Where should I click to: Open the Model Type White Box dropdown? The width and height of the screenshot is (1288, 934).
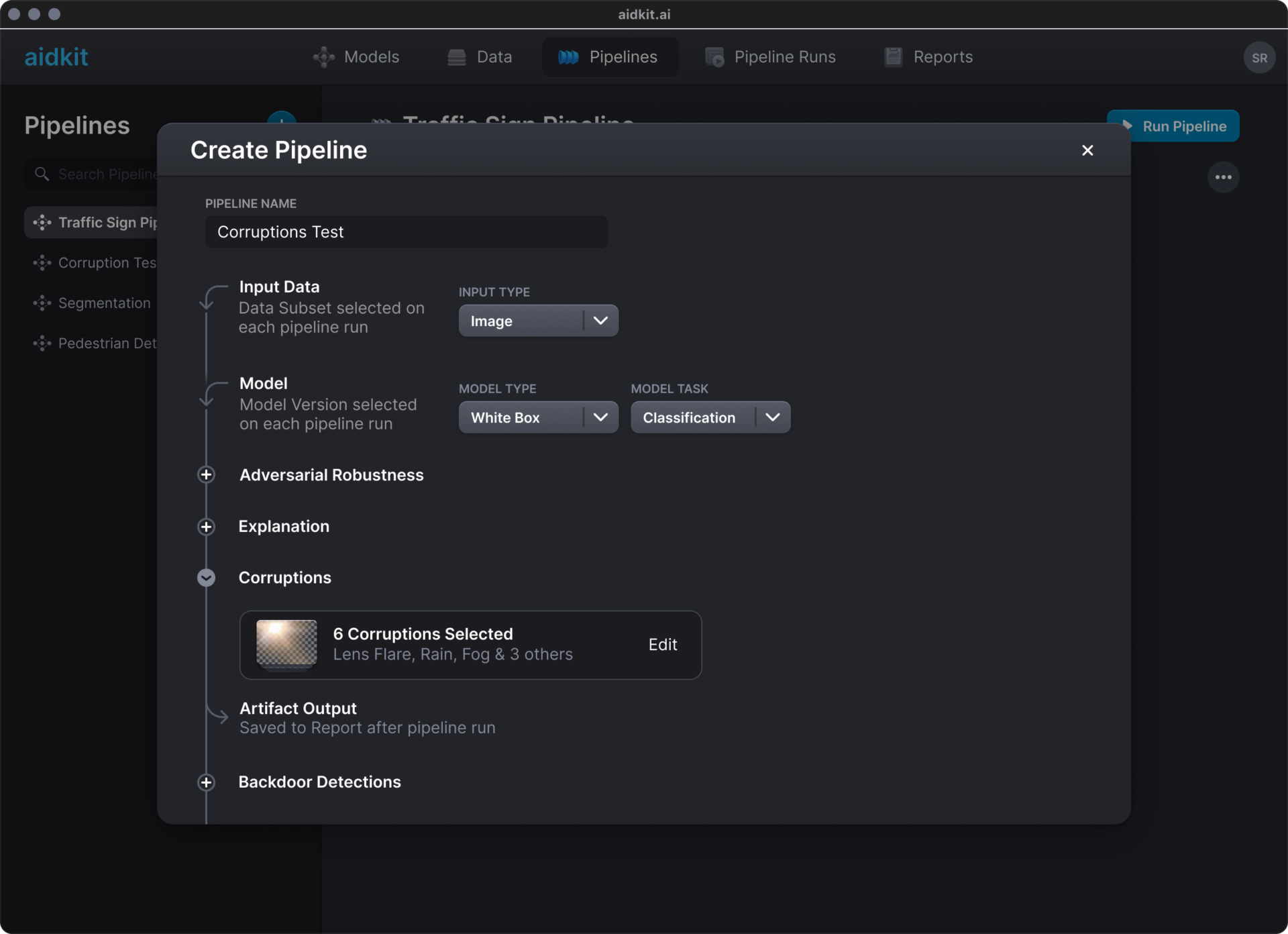[538, 417]
